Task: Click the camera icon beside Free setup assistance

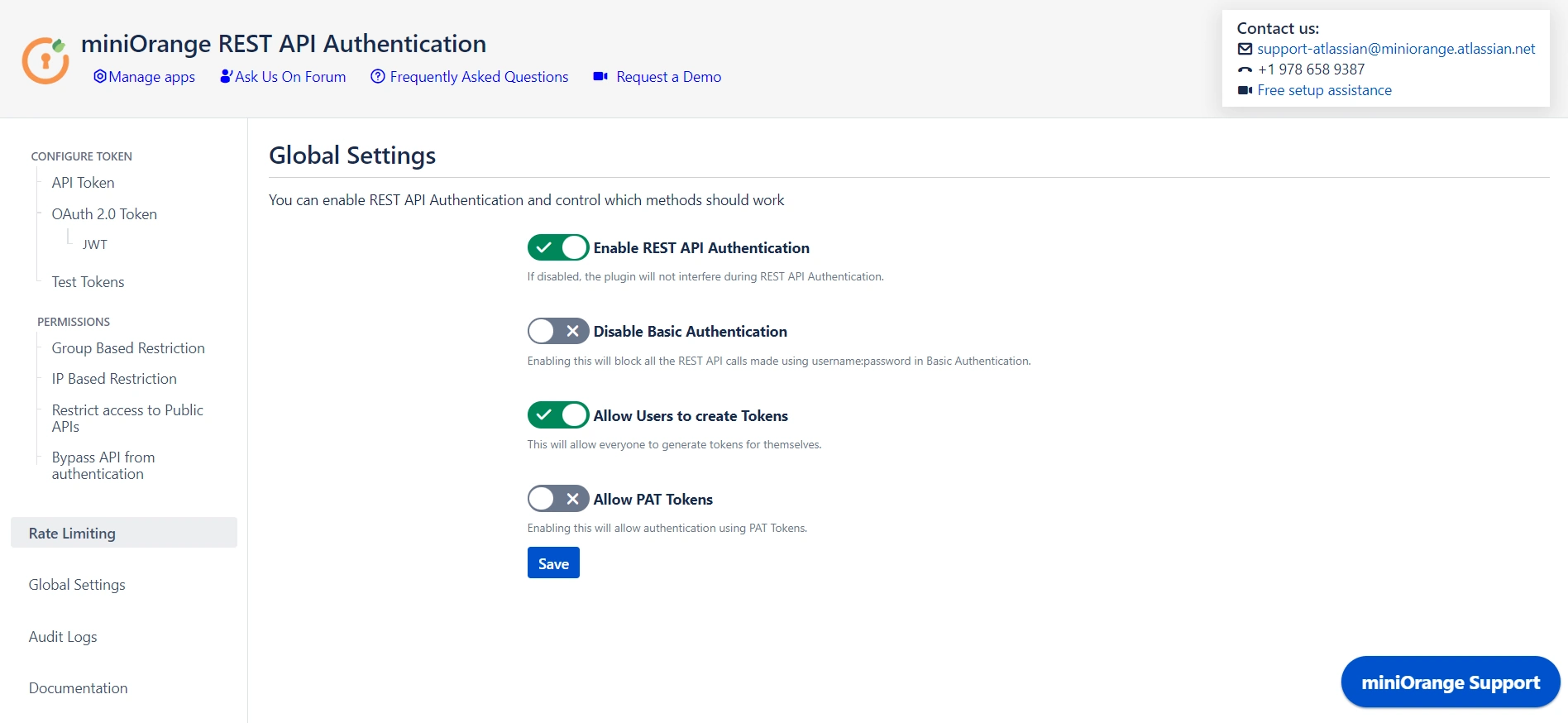Action: (x=1245, y=90)
